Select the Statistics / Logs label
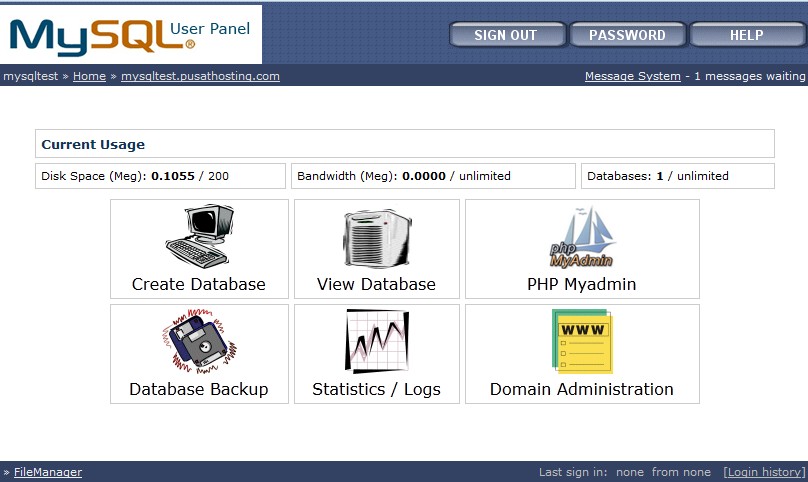 (x=376, y=389)
